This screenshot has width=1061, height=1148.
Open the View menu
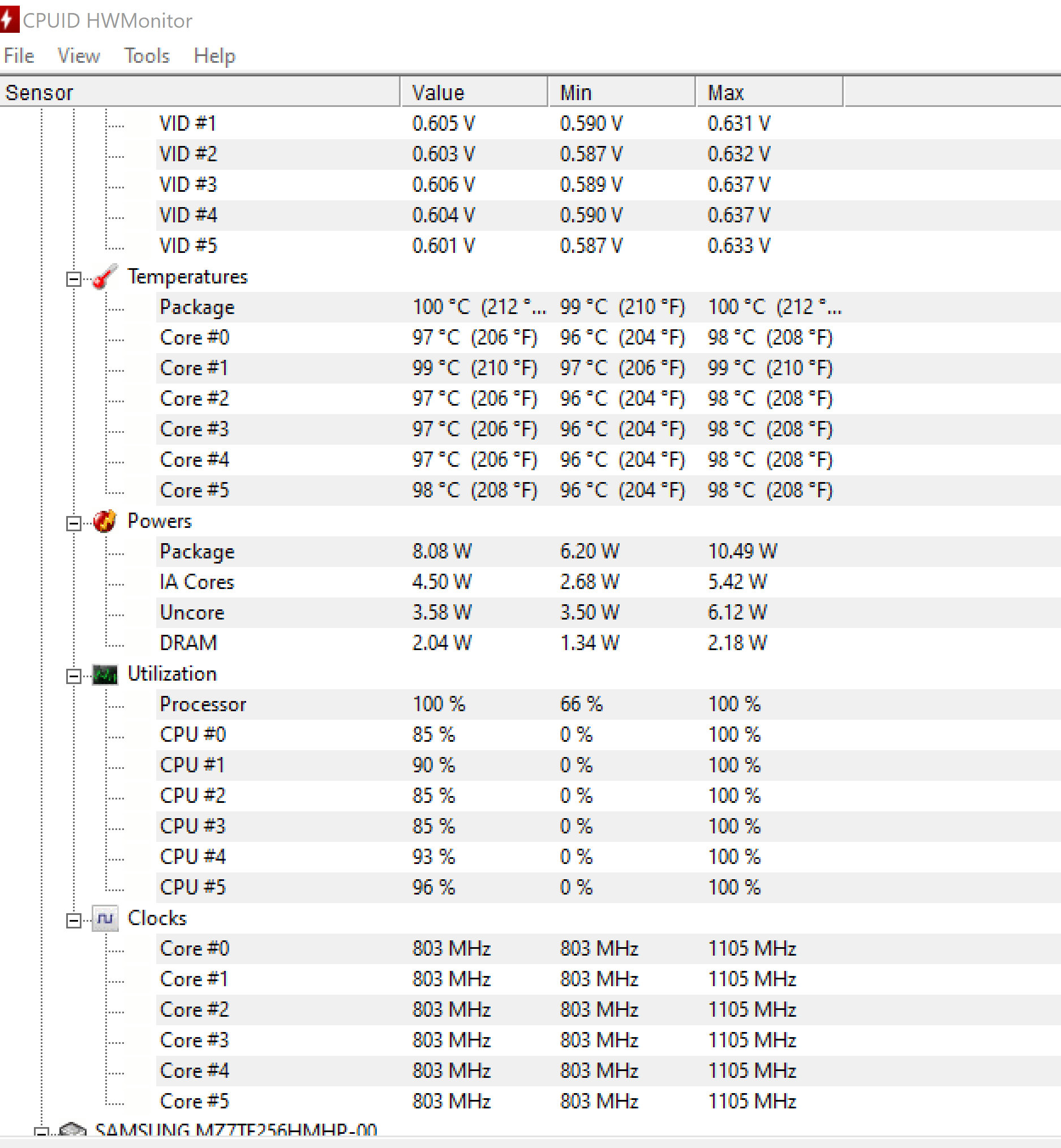[x=79, y=55]
